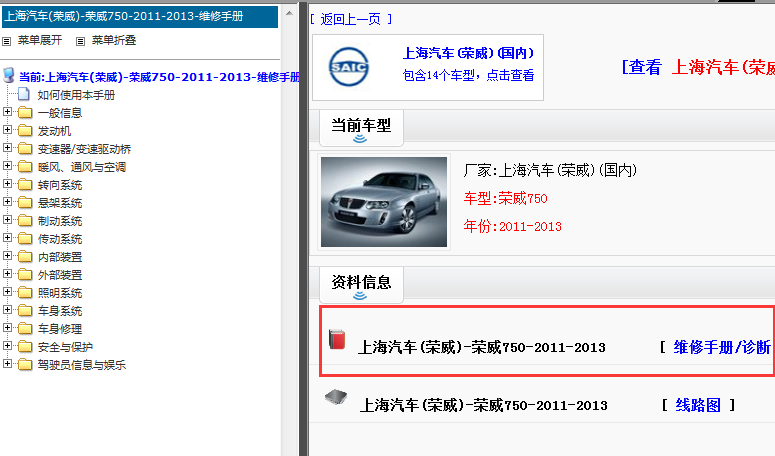Click the 一般信息 folder icon
The width and height of the screenshot is (775, 456).
pyautogui.click(x=25, y=113)
